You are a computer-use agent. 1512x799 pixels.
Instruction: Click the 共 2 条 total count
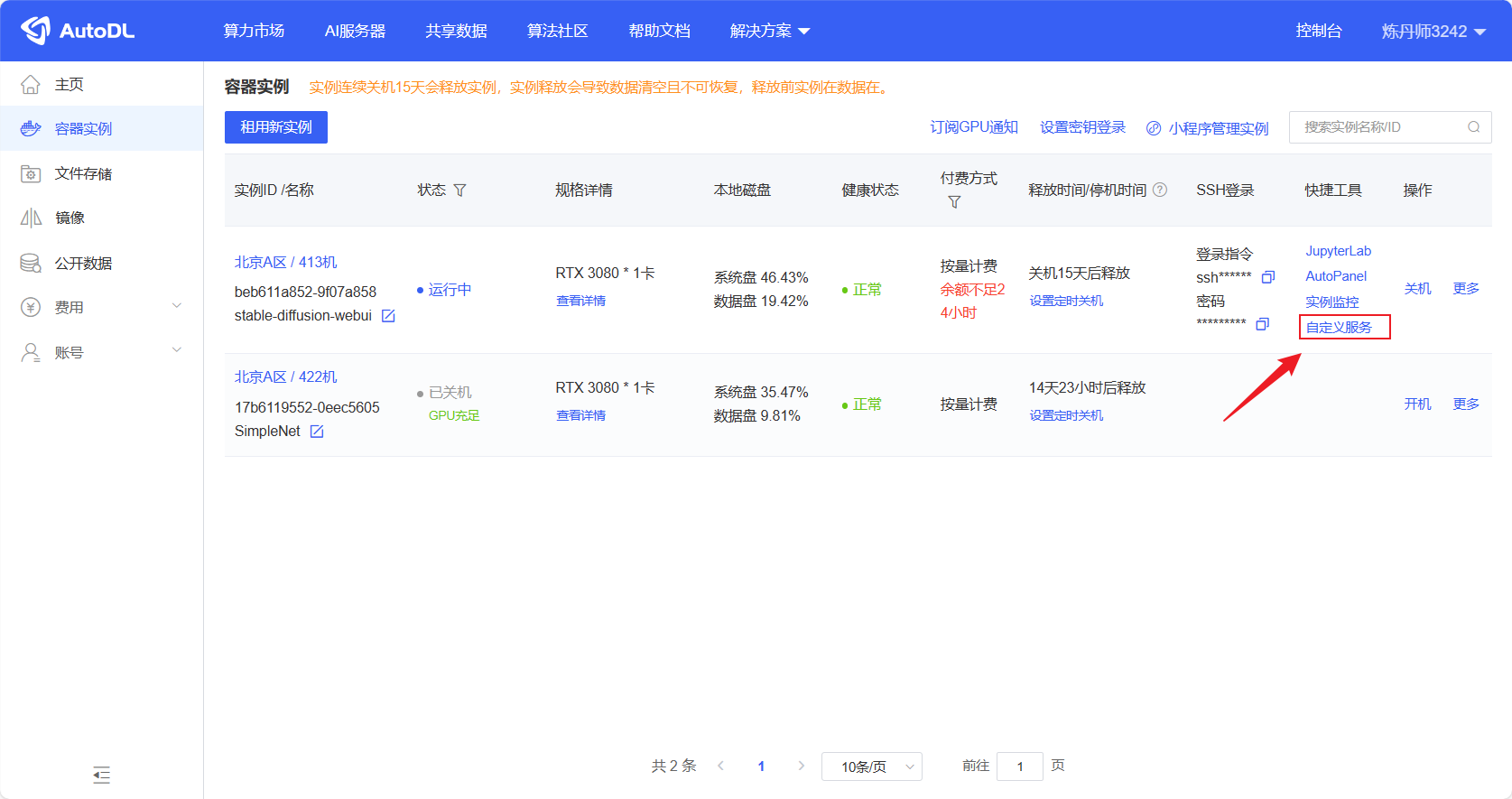(x=673, y=766)
